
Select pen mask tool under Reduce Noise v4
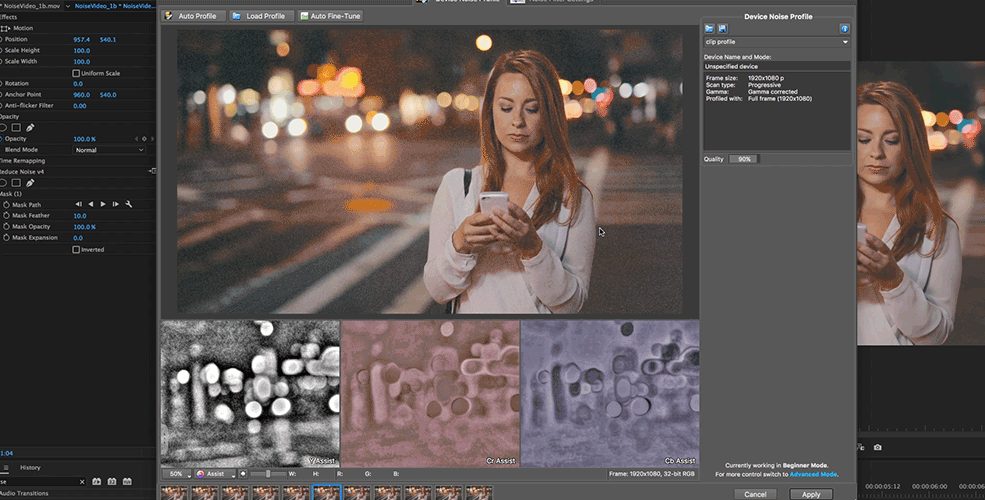(x=30, y=183)
